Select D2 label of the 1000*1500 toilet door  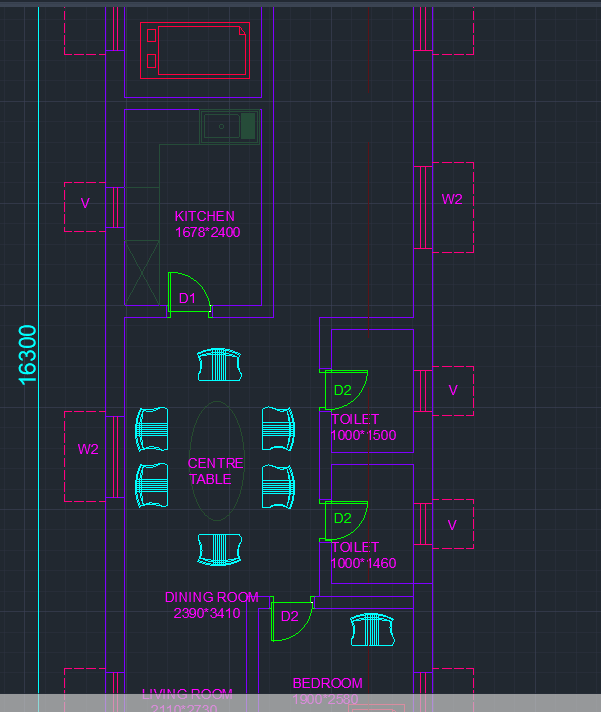[x=342, y=391]
